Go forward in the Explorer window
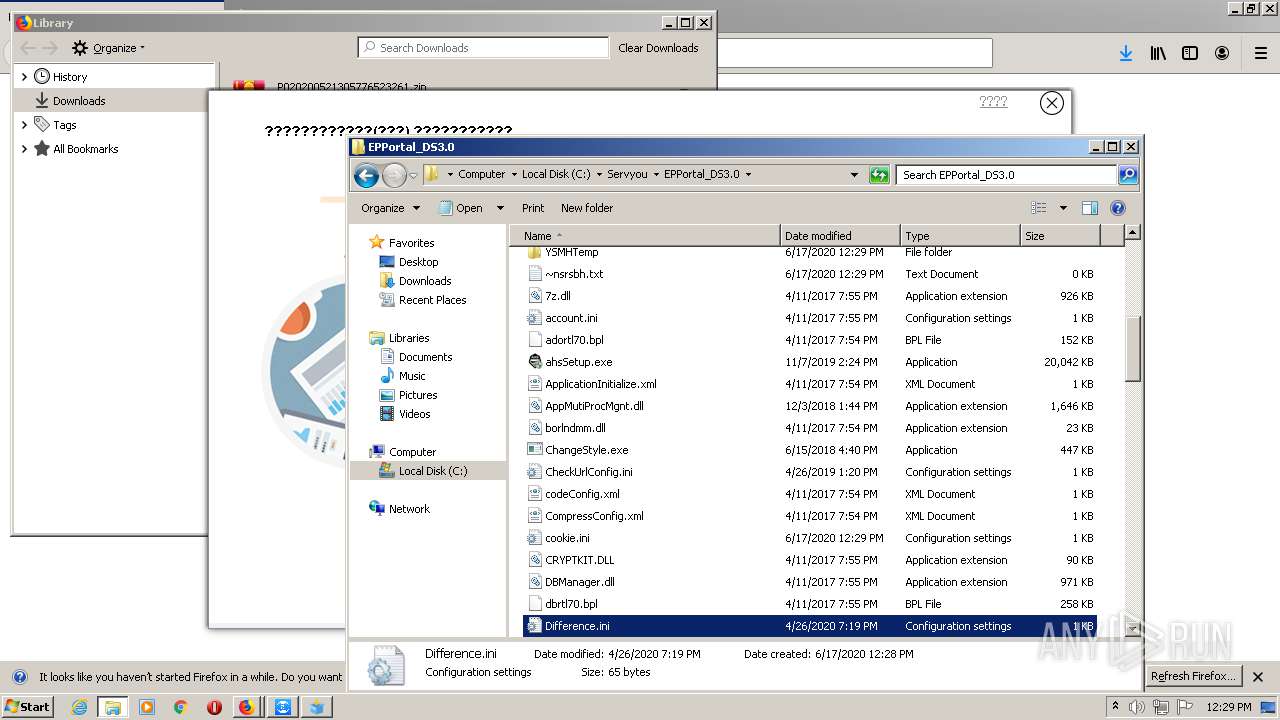Image resolution: width=1280 pixels, height=720 pixels. coord(394,176)
